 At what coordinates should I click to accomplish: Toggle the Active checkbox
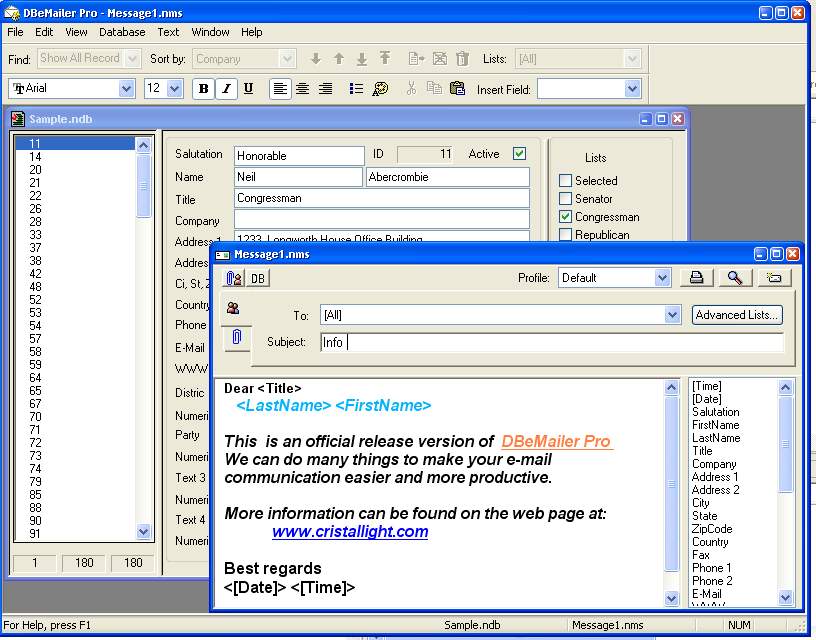pos(519,153)
